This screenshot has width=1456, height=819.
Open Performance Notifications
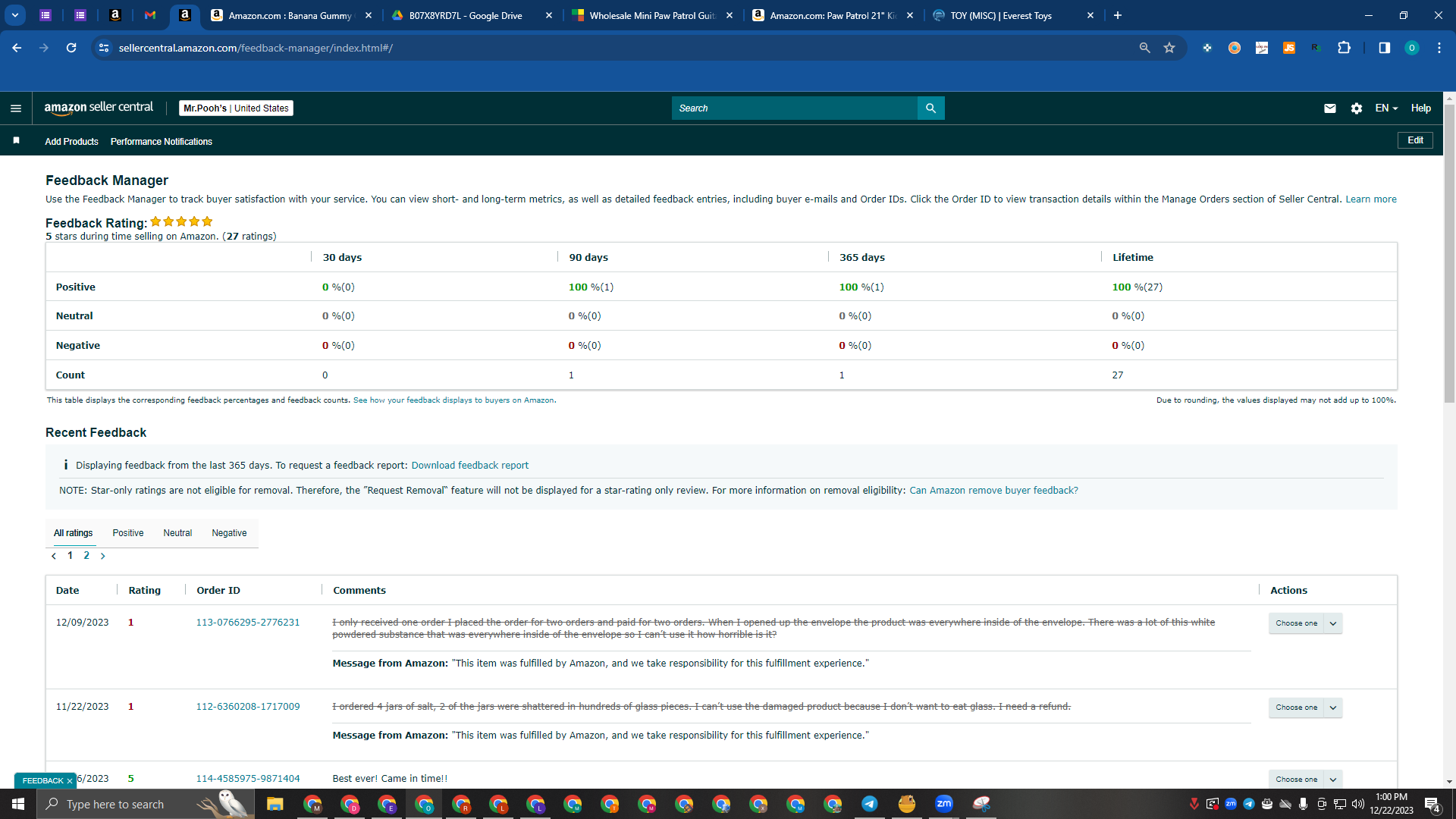pyautogui.click(x=161, y=141)
